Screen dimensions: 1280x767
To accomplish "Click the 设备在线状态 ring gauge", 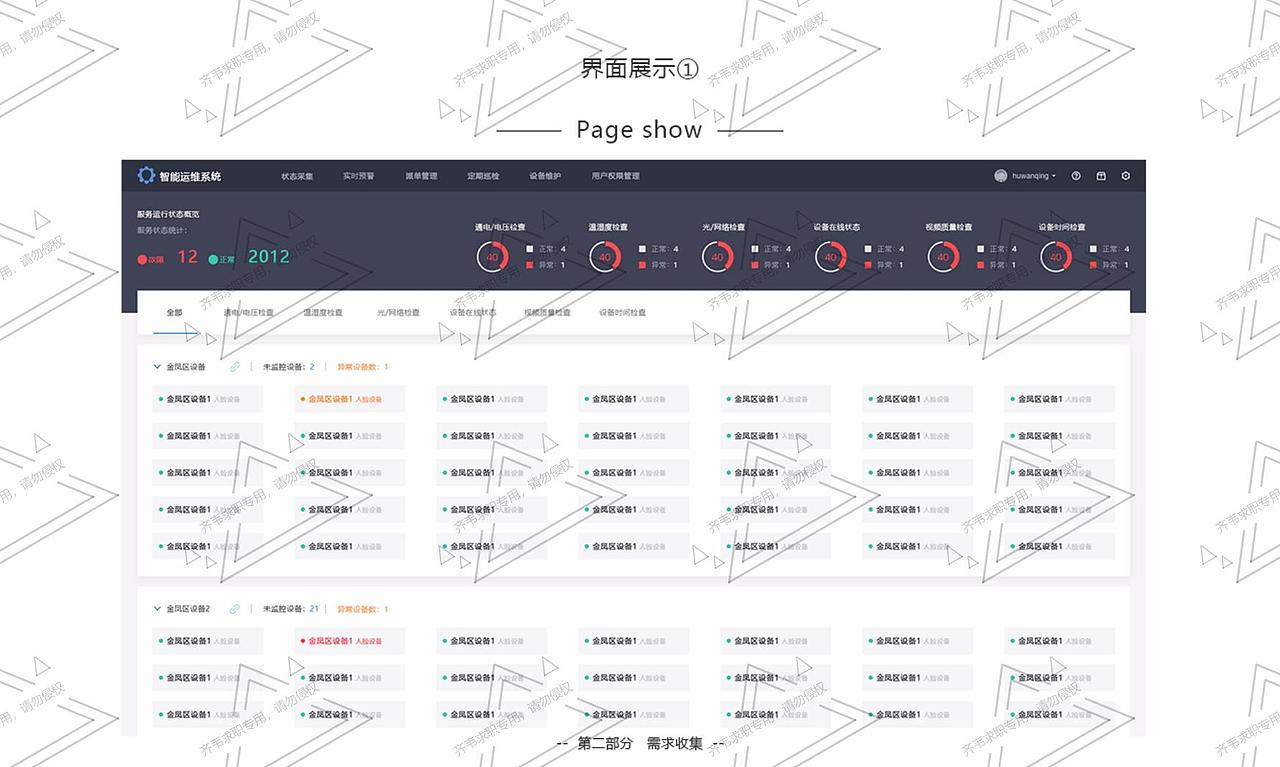I will click(830, 257).
